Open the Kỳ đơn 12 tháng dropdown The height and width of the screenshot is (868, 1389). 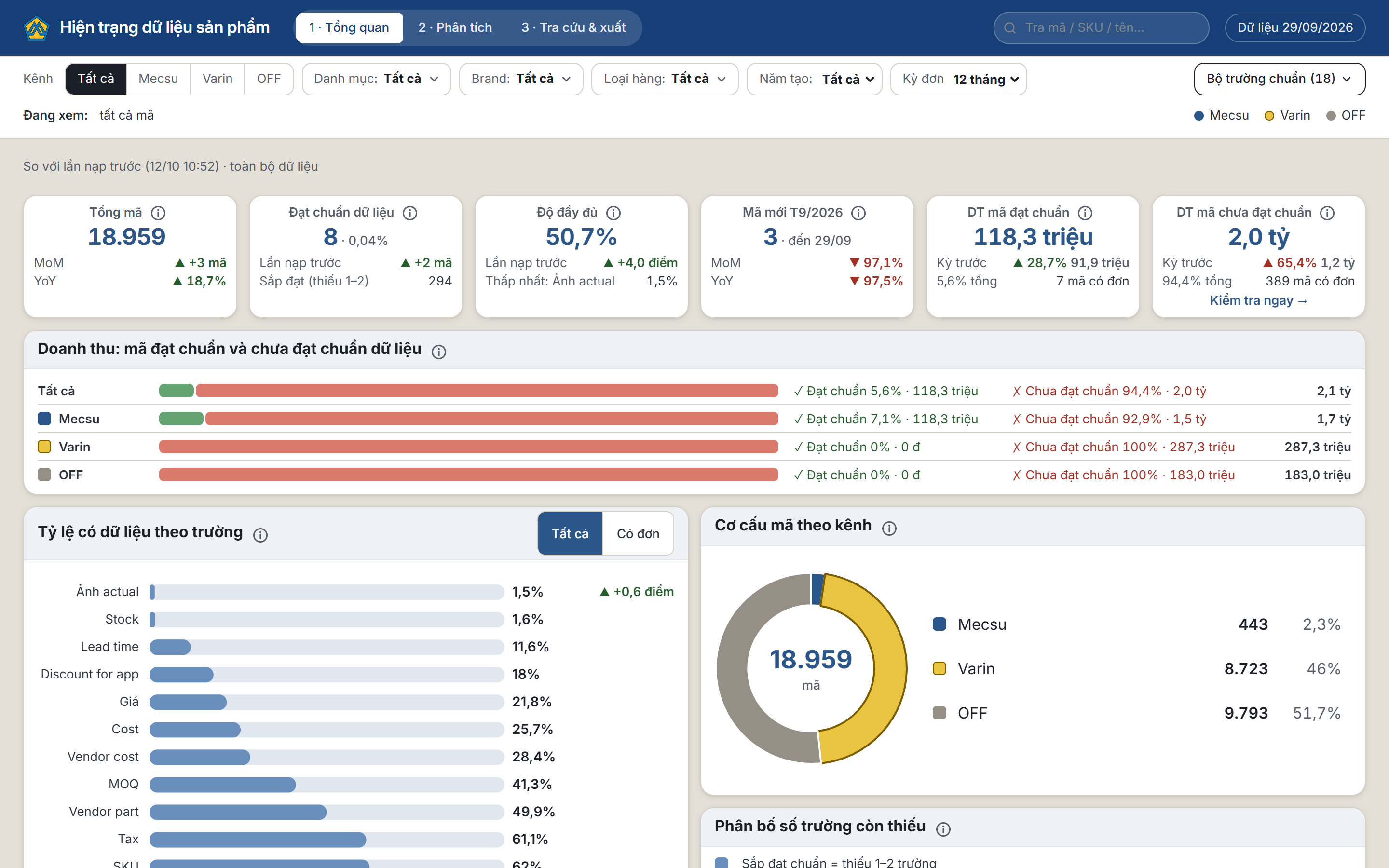[x=958, y=79]
